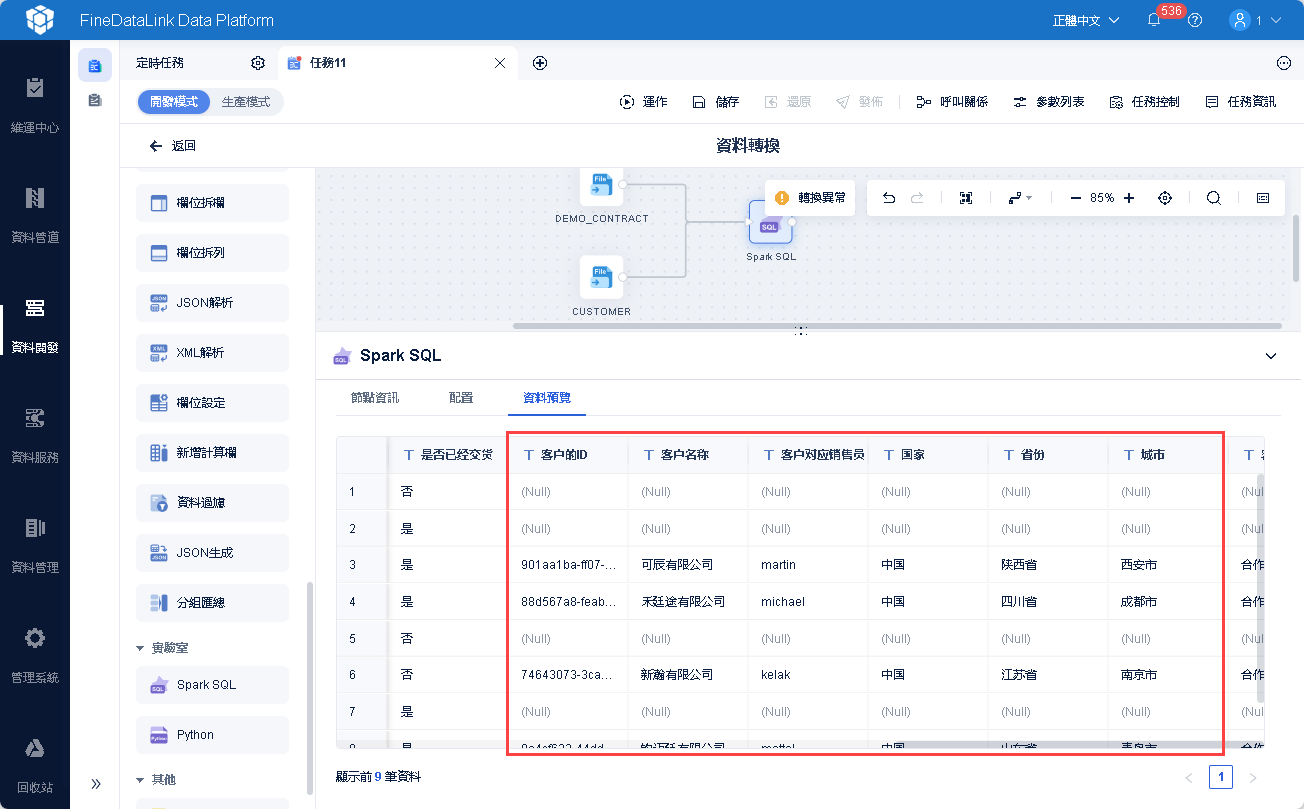The width and height of the screenshot is (1304, 809).
Task: Switch to the 資料預覽 tab
Action: point(547,398)
